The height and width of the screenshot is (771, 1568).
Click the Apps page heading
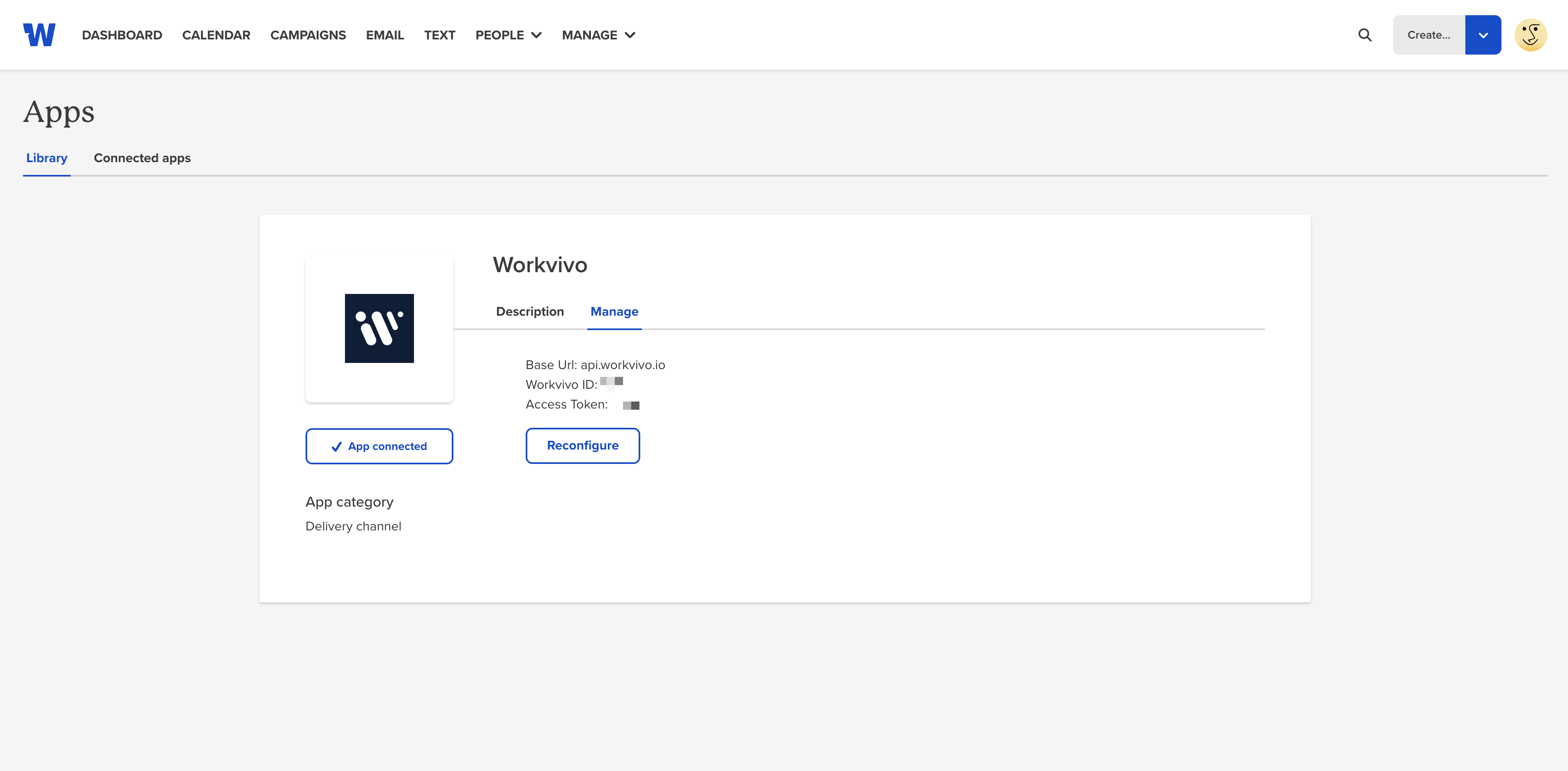(x=59, y=112)
